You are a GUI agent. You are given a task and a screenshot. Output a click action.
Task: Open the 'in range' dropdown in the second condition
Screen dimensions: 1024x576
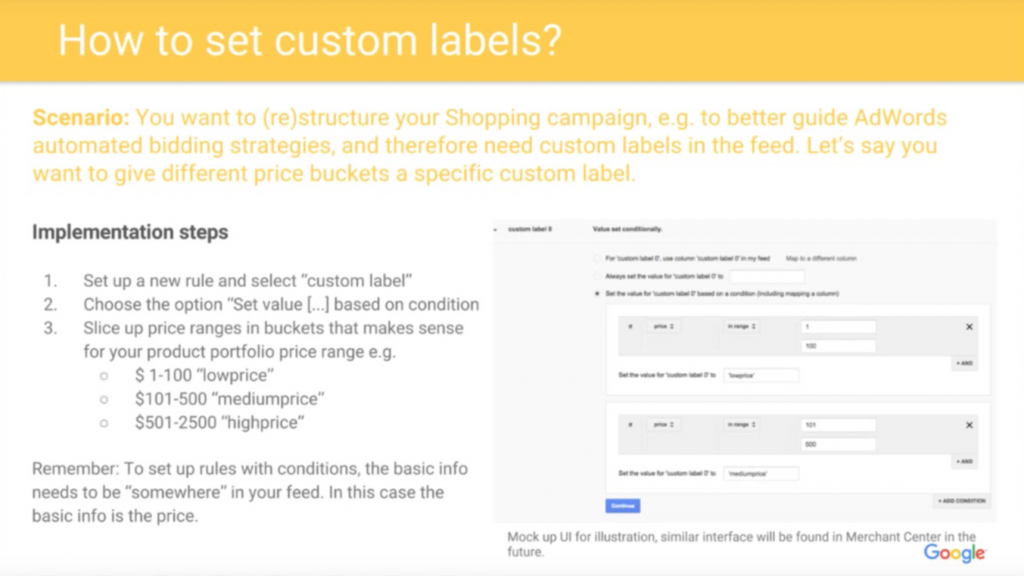[x=741, y=424]
